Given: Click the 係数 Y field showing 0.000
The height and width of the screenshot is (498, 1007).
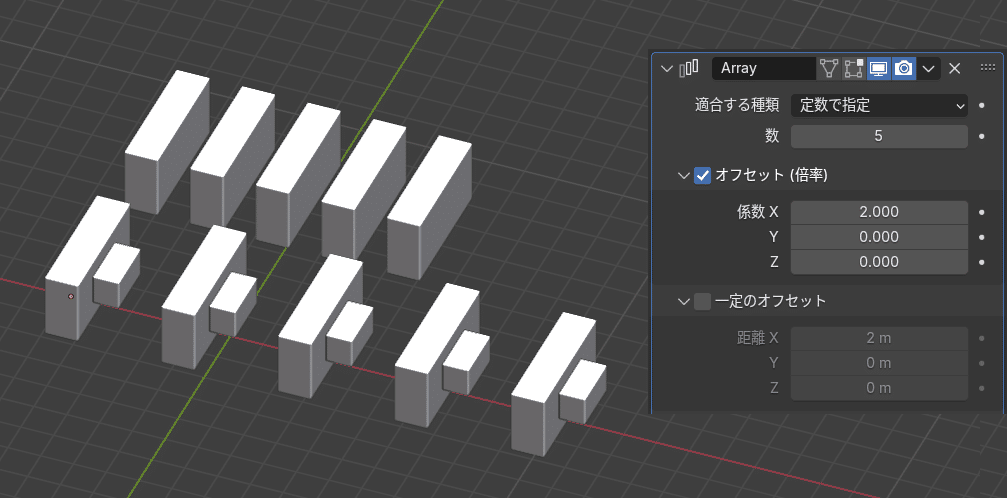Looking at the screenshot, I should [879, 237].
